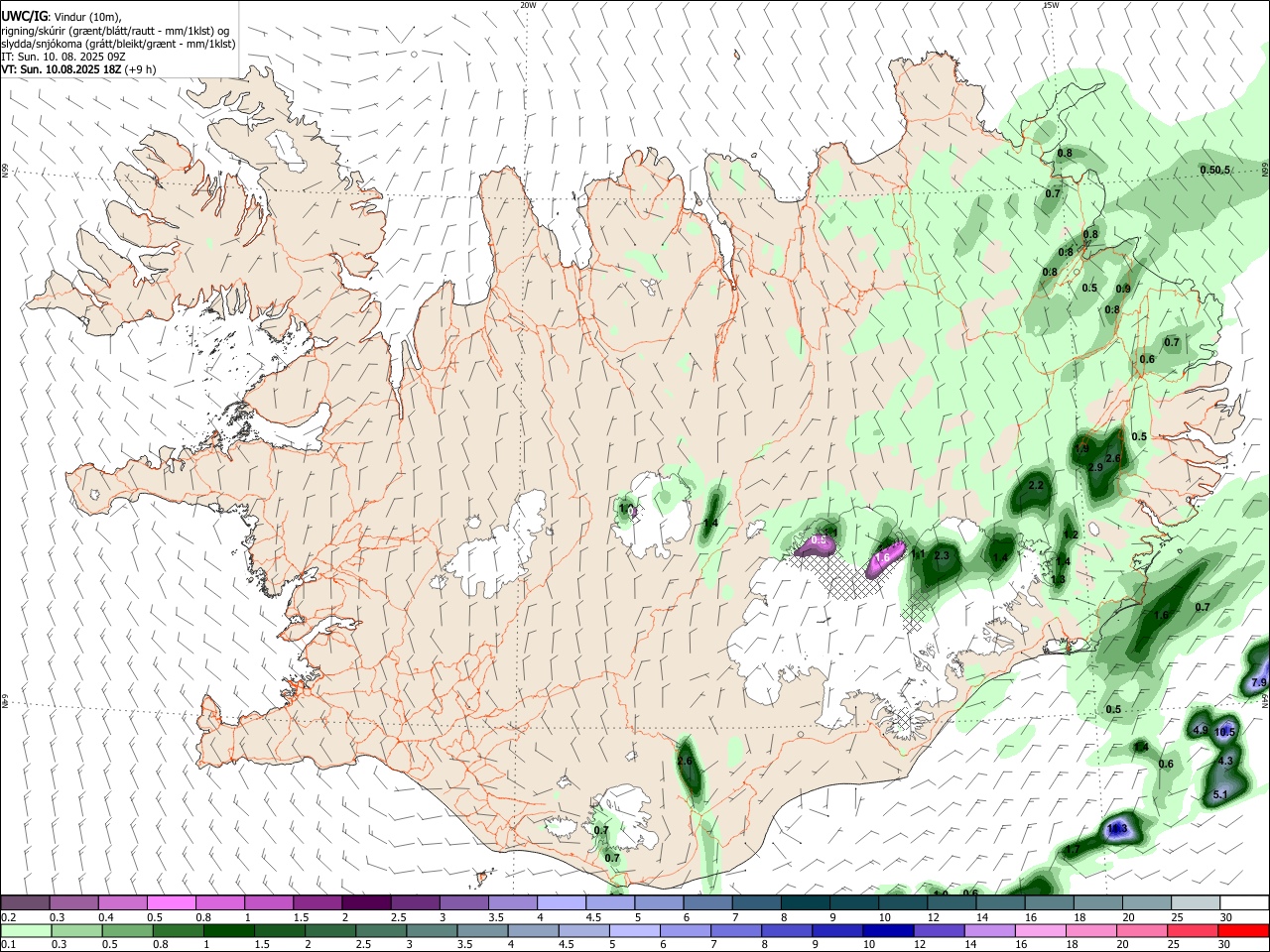Pick the dull purple 0.2 swatch in upper legend
Image resolution: width=1270 pixels, height=952 pixels.
click(24, 902)
